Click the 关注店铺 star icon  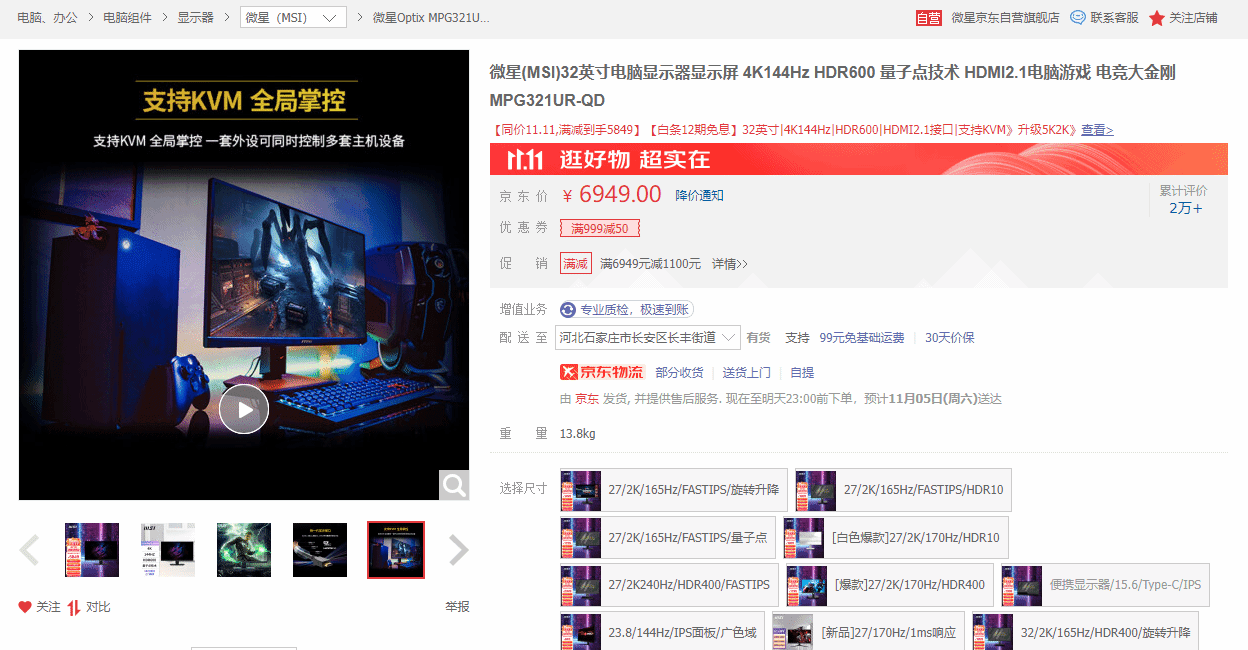point(1157,18)
